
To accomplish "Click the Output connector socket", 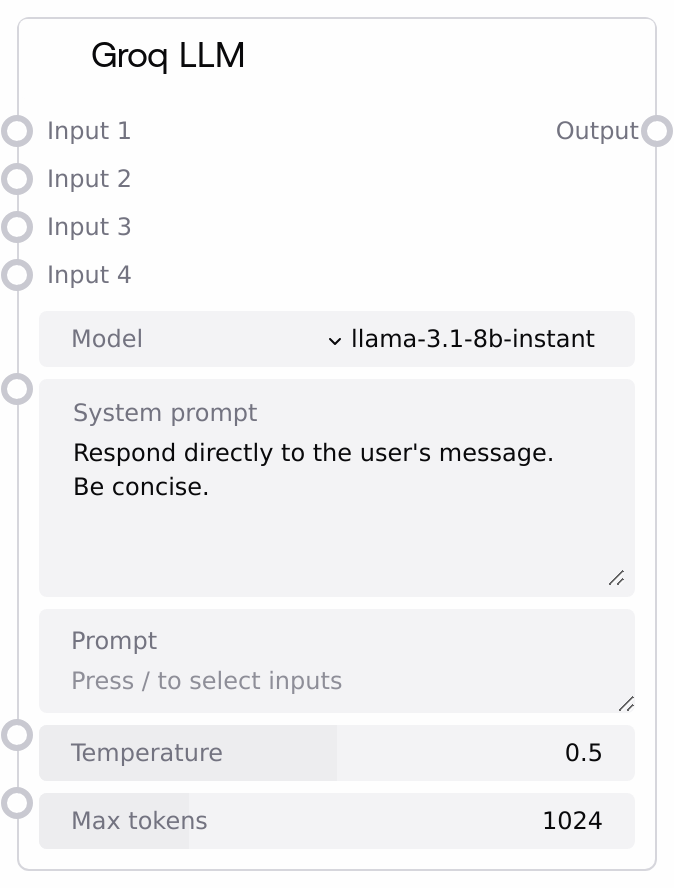I will [656, 131].
